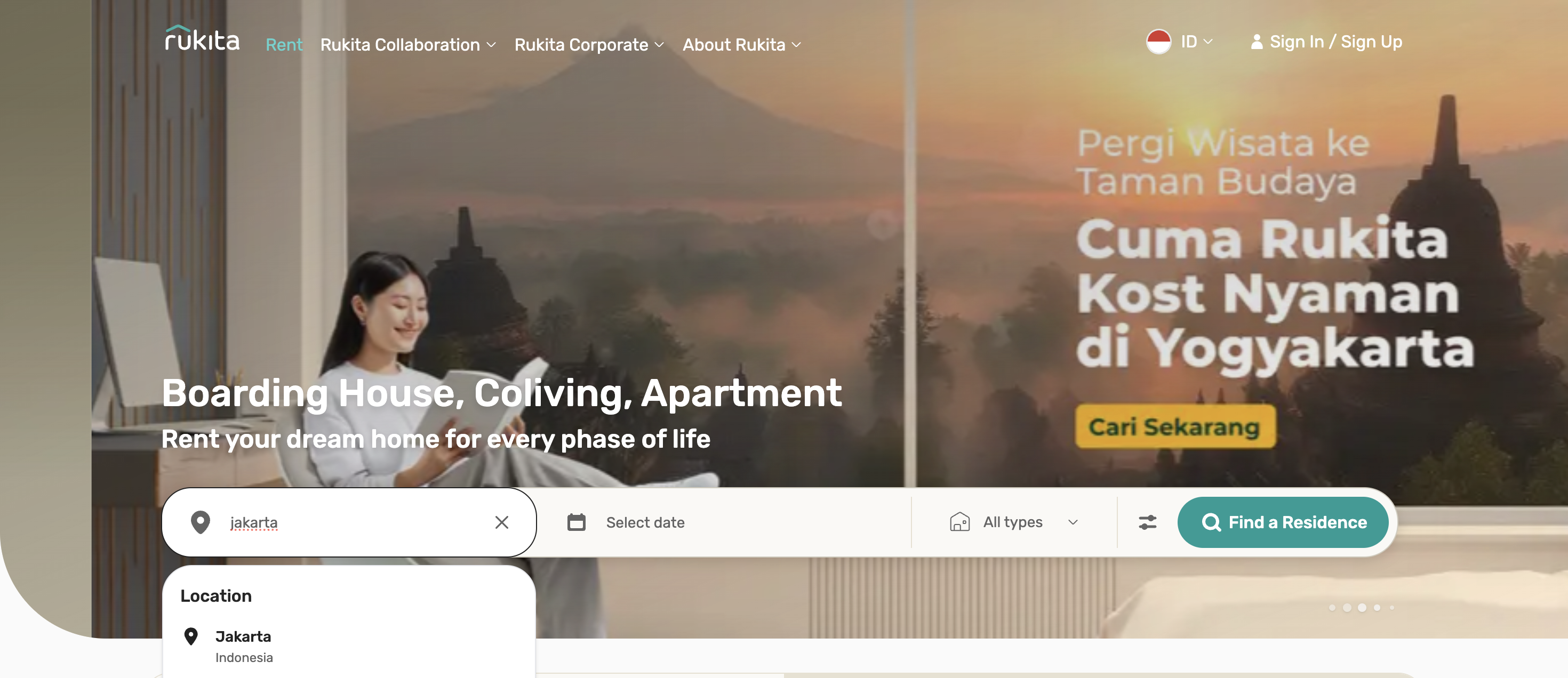This screenshot has height=678, width=1568.
Task: Click the user profile icon
Action: (x=1257, y=42)
